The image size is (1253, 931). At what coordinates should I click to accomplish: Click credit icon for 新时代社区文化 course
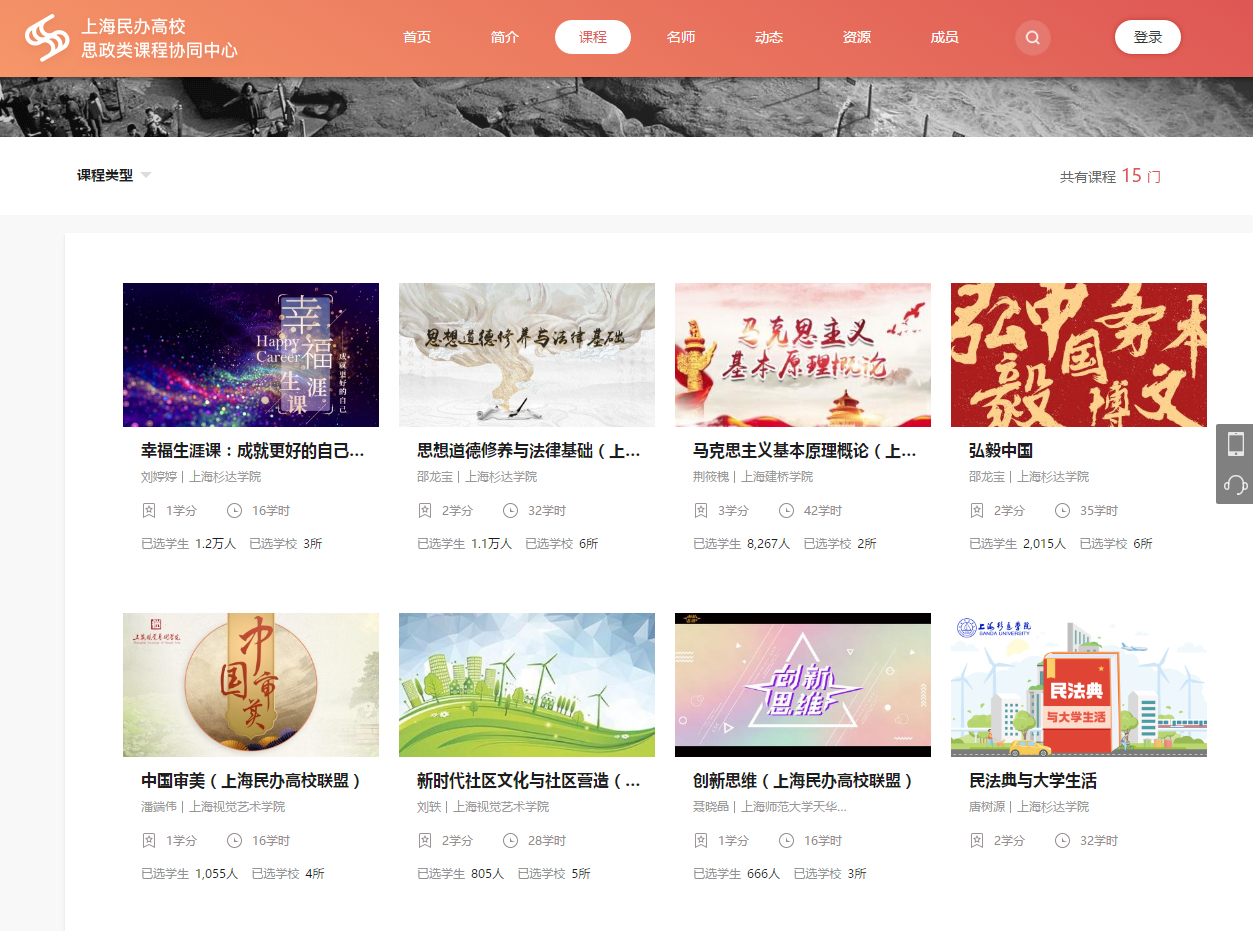tap(425, 841)
